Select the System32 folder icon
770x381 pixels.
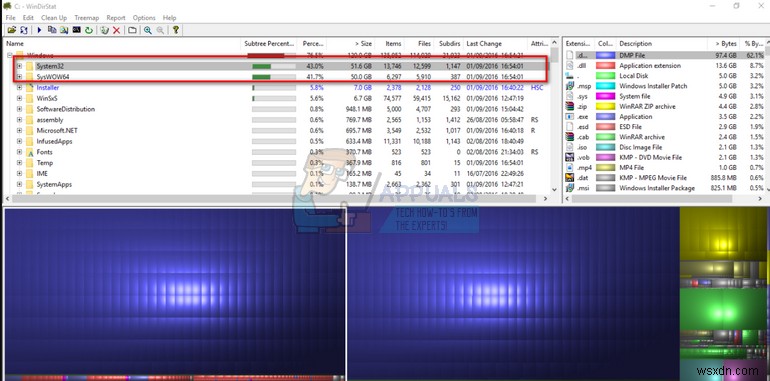click(x=30, y=66)
